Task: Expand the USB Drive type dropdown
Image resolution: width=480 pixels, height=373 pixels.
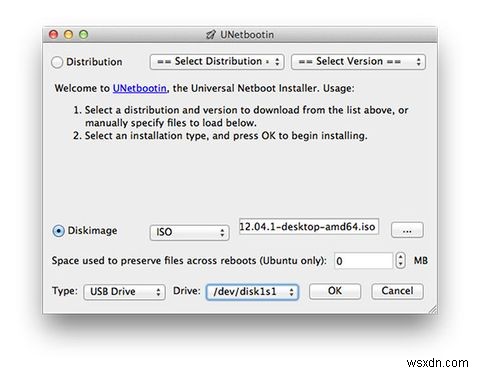Action: click(x=124, y=292)
